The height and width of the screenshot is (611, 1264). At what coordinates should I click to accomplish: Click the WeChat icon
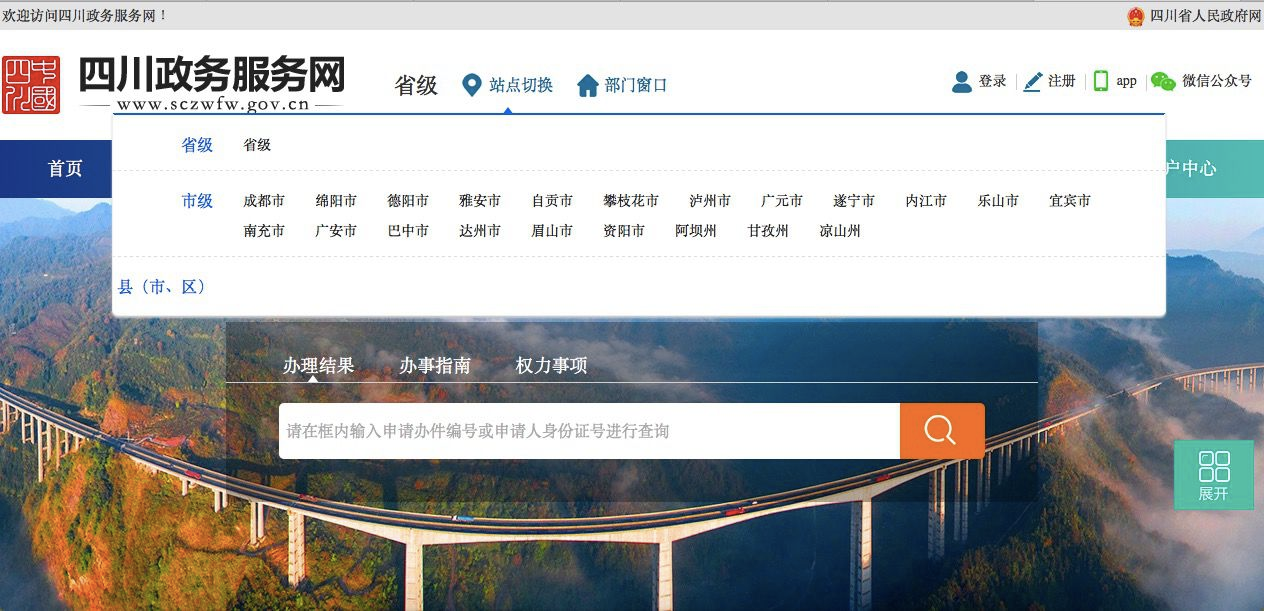tap(1163, 82)
